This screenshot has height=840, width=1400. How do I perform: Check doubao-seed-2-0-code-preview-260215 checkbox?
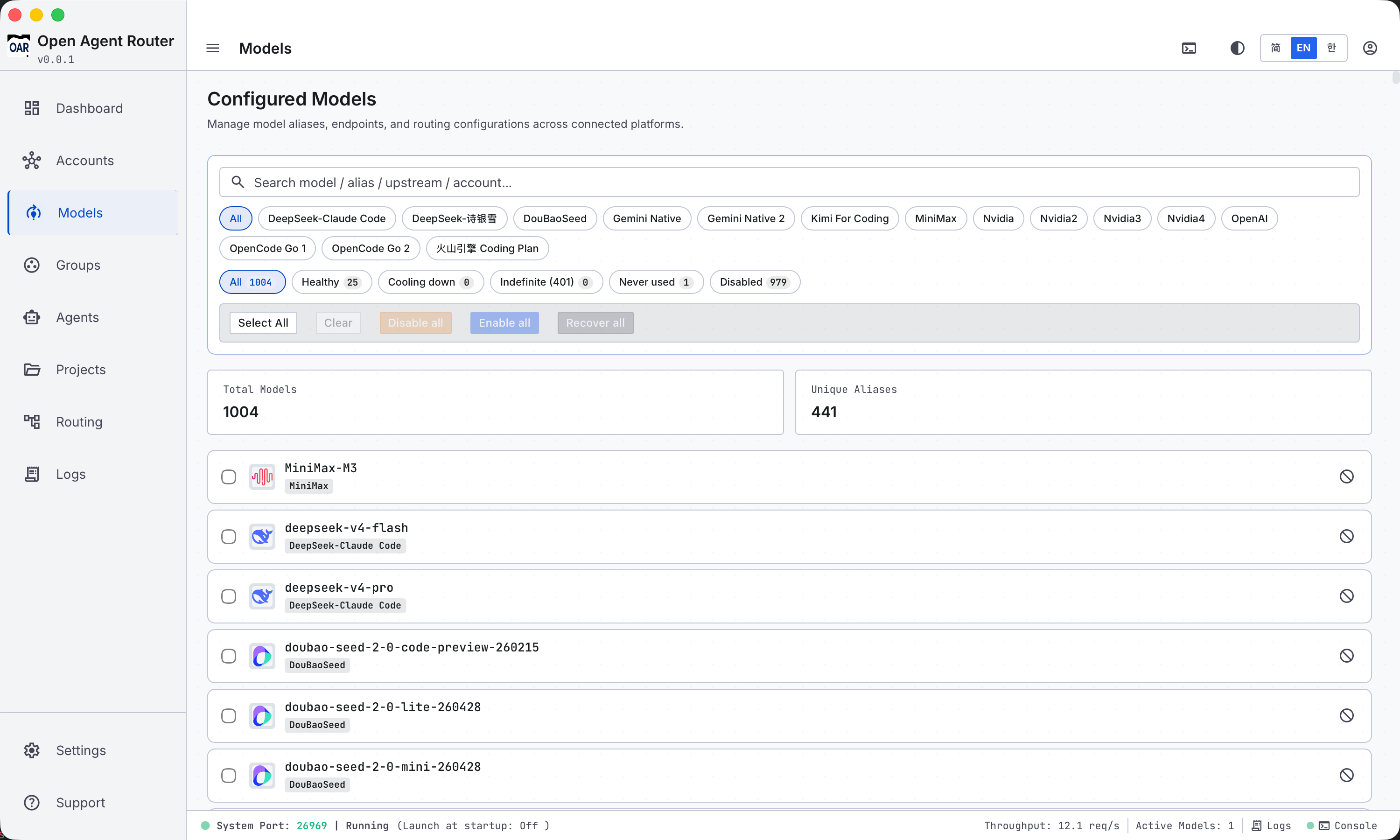[229, 656]
